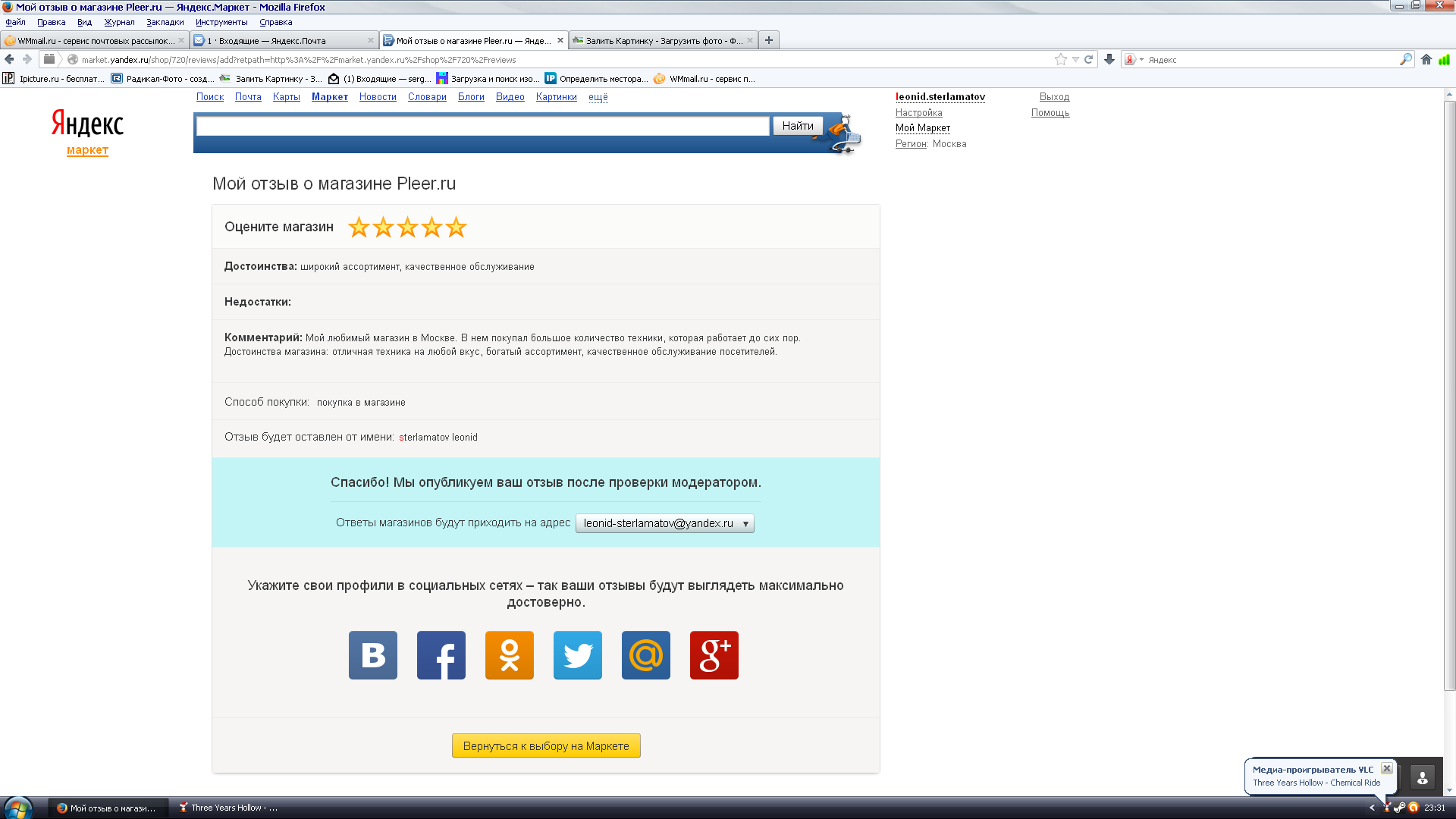This screenshot has width=1456, height=819.
Task: Open the Загрузка и поиск изо... bookmark
Action: pos(488,78)
